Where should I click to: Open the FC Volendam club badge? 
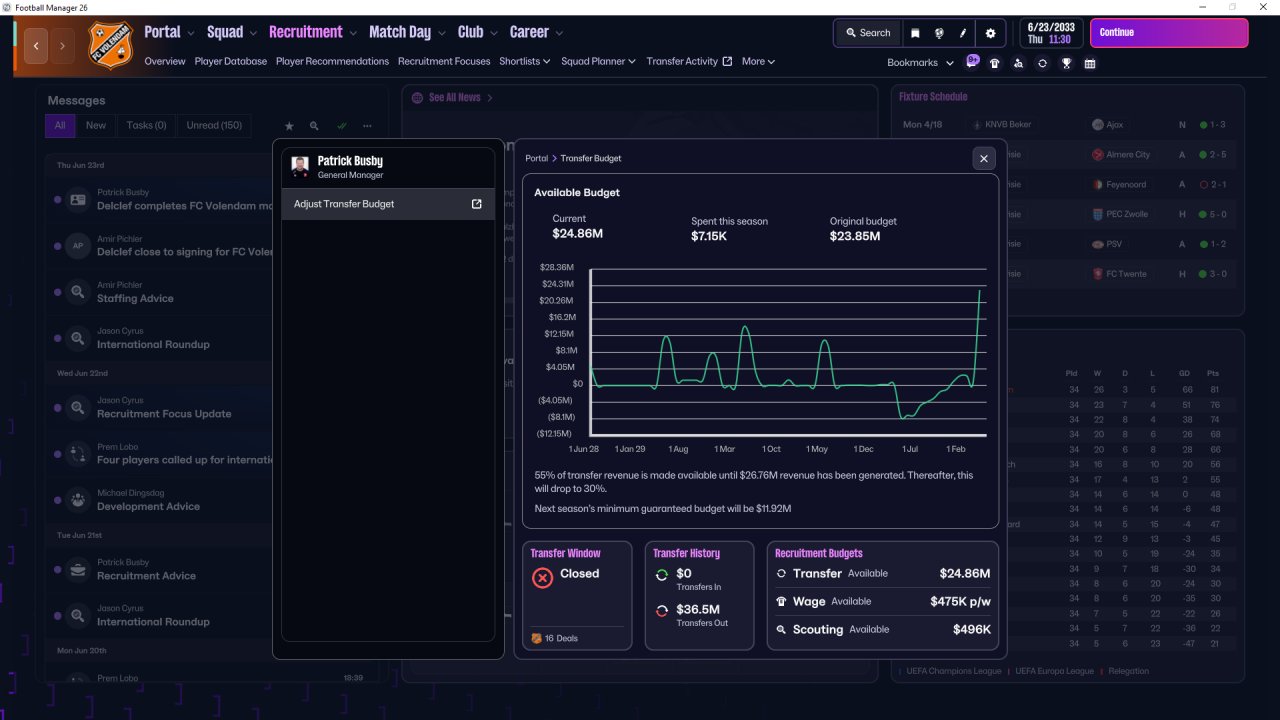pos(110,45)
